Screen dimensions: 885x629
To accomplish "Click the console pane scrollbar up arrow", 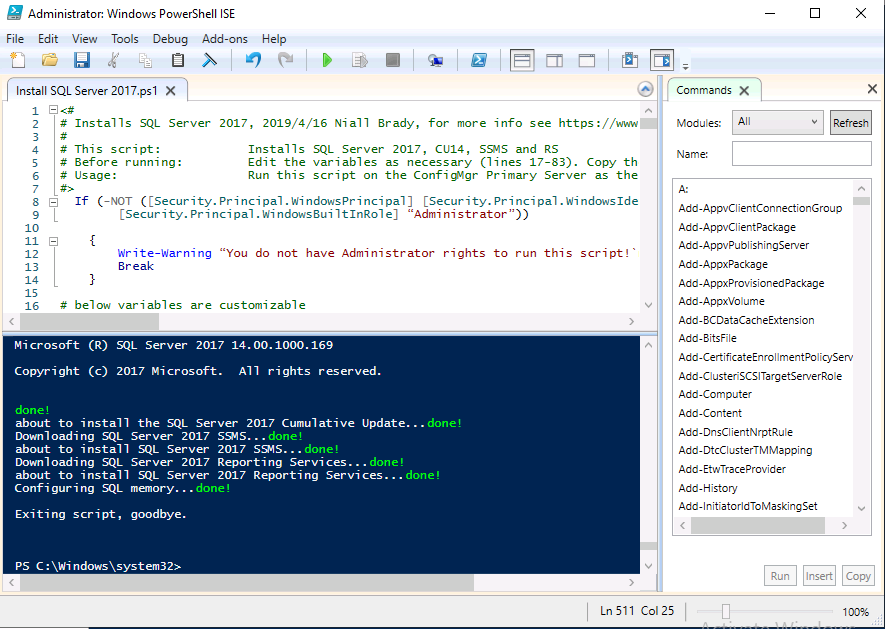I will pyautogui.click(x=648, y=344).
